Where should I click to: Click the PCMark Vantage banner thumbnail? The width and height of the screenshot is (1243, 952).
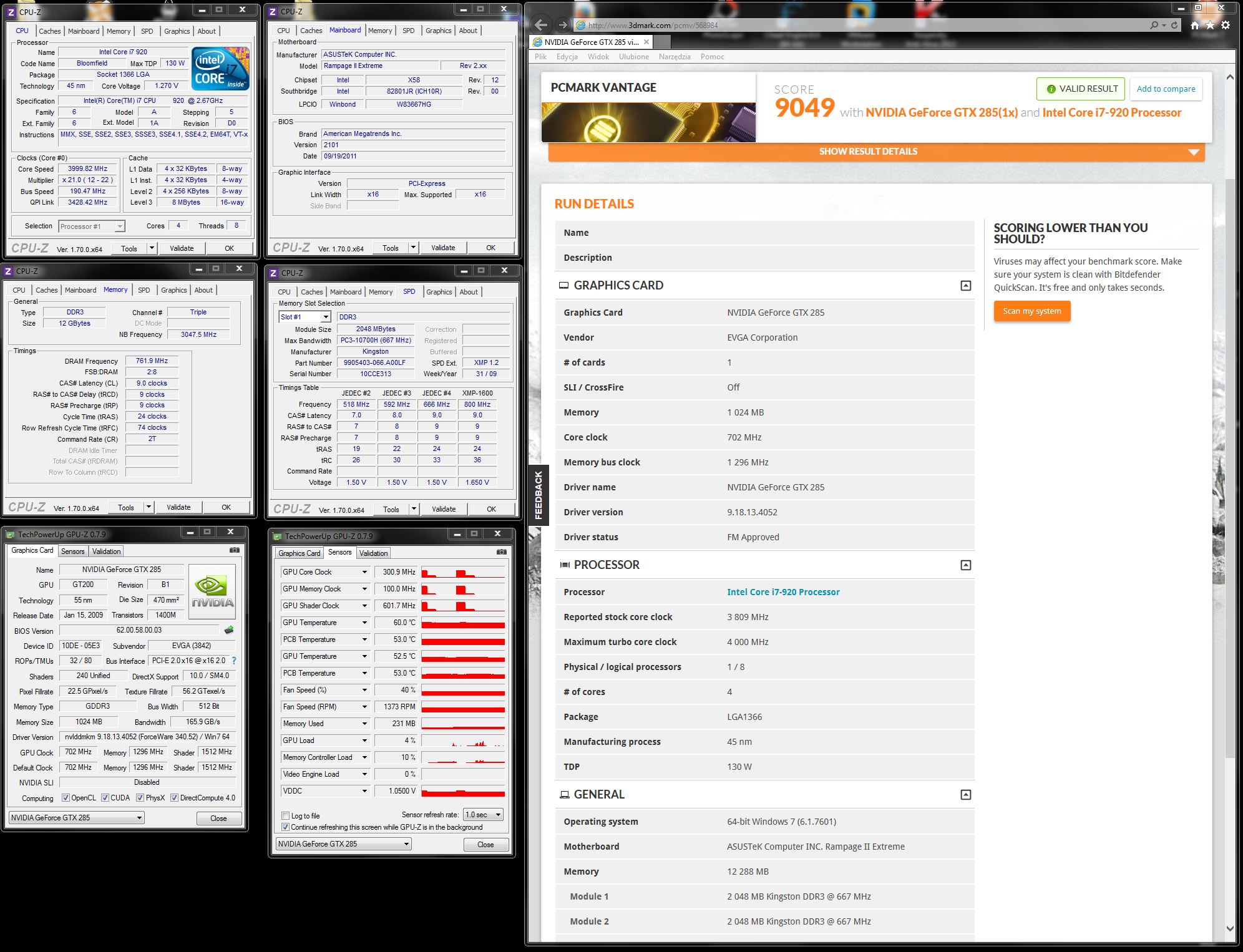(649, 122)
